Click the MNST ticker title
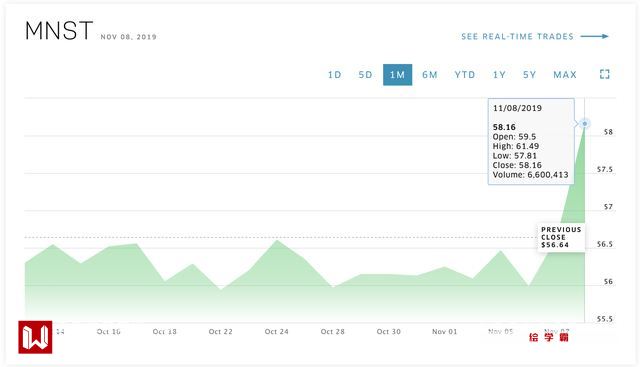The width and height of the screenshot is (640, 367). tap(59, 31)
